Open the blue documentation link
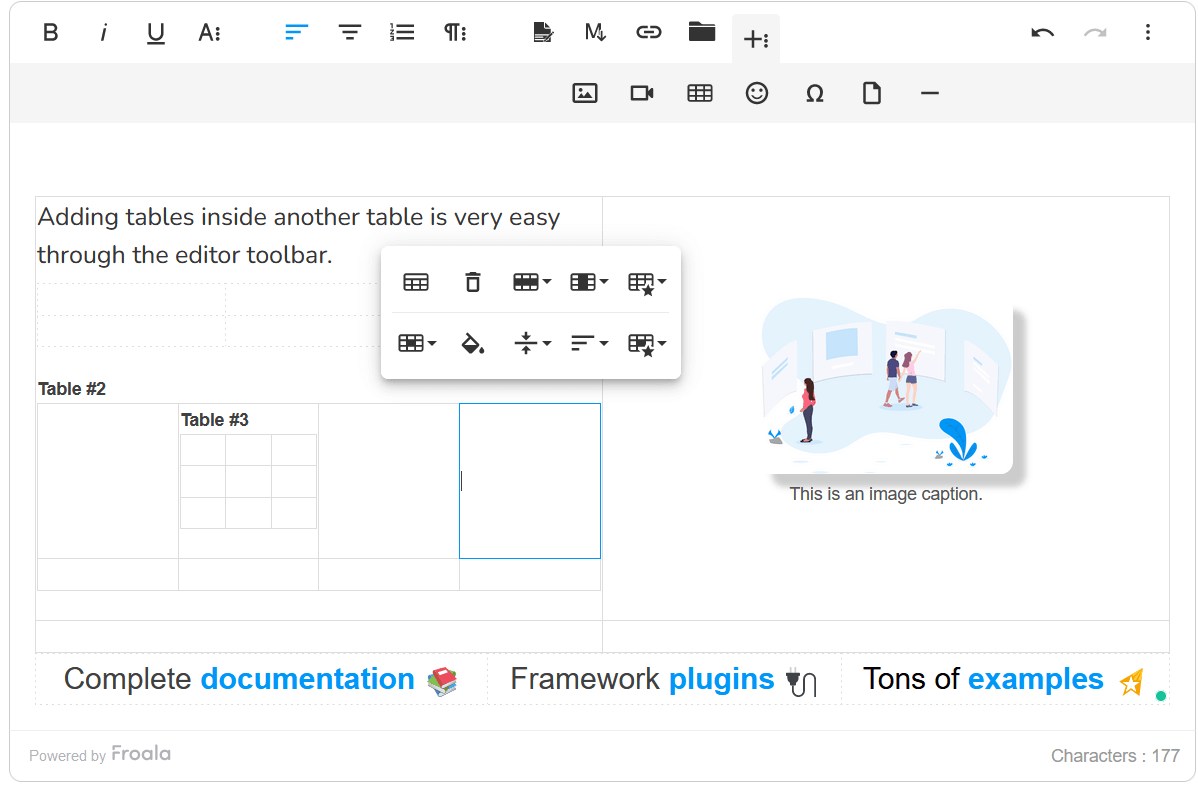The height and width of the screenshot is (788, 1198). pyautogui.click(x=307, y=679)
